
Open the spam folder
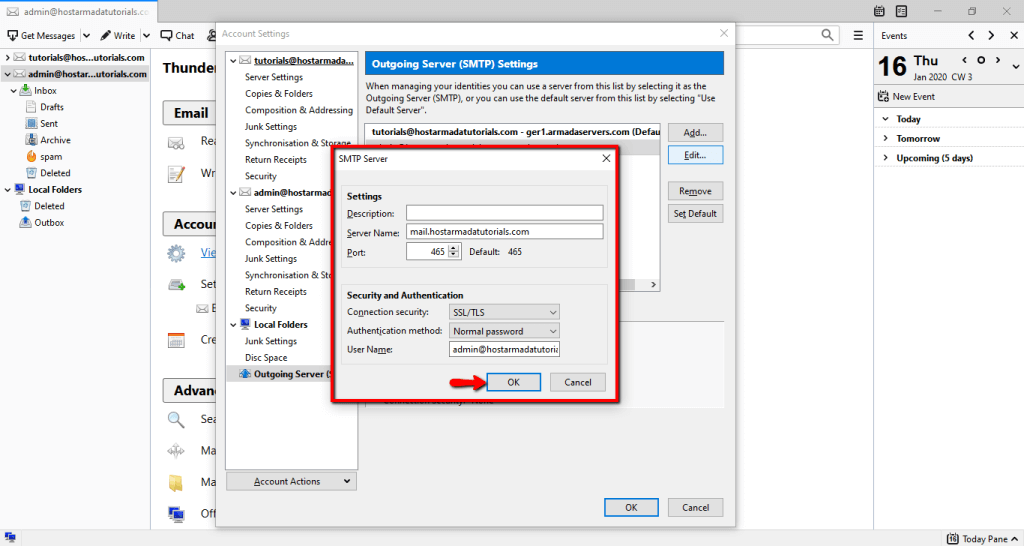51,157
